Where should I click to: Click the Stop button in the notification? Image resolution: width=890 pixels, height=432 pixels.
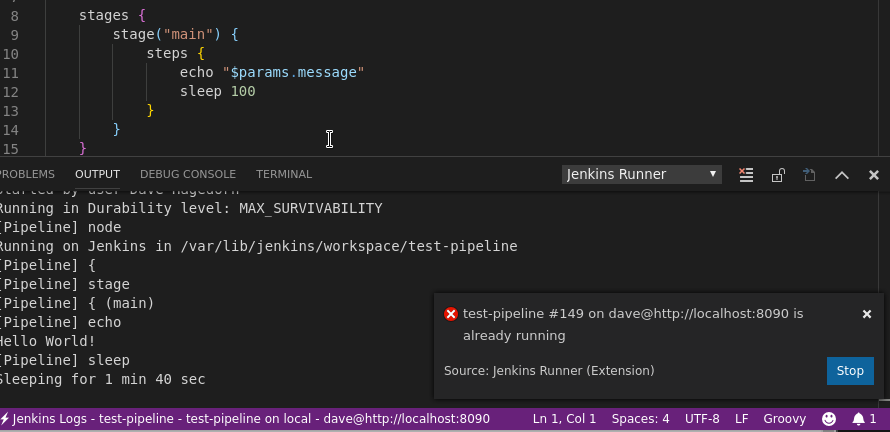[850, 371]
